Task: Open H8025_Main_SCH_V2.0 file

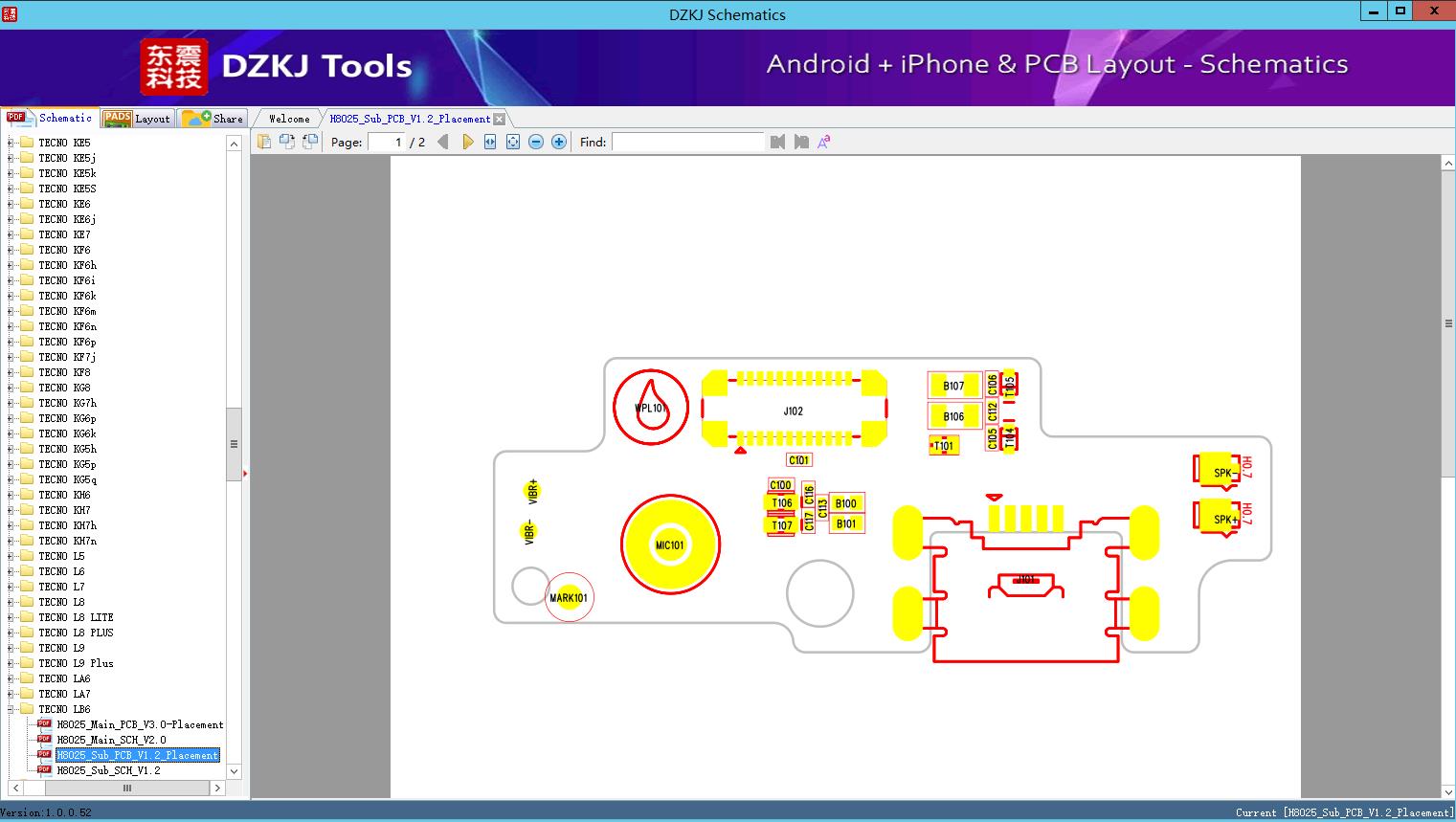Action: pos(111,740)
